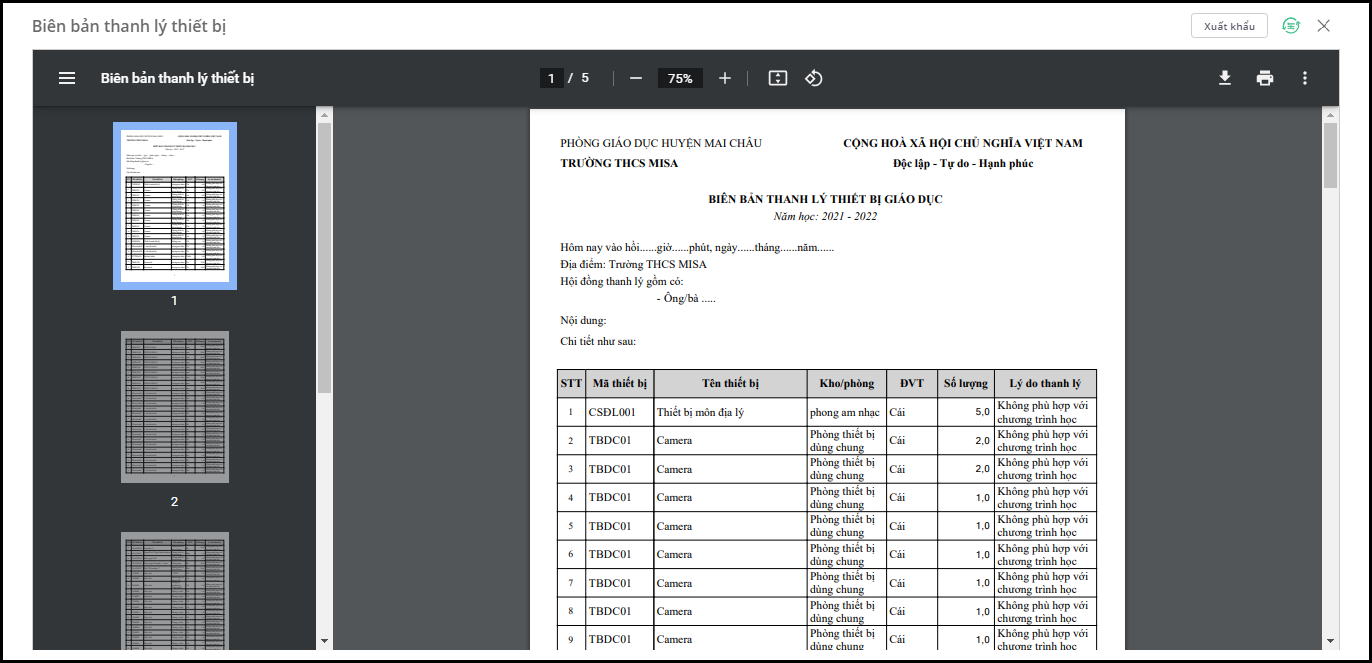This screenshot has width=1372, height=663.
Task: Zoom out with the minus icon
Action: click(x=635, y=78)
